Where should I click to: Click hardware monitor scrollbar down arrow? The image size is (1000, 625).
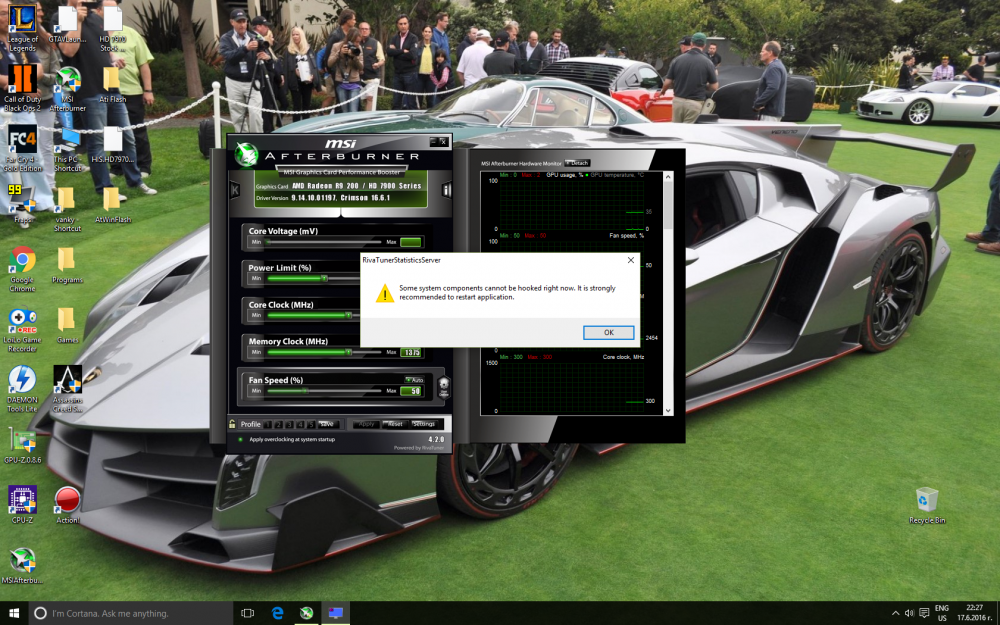pos(668,411)
